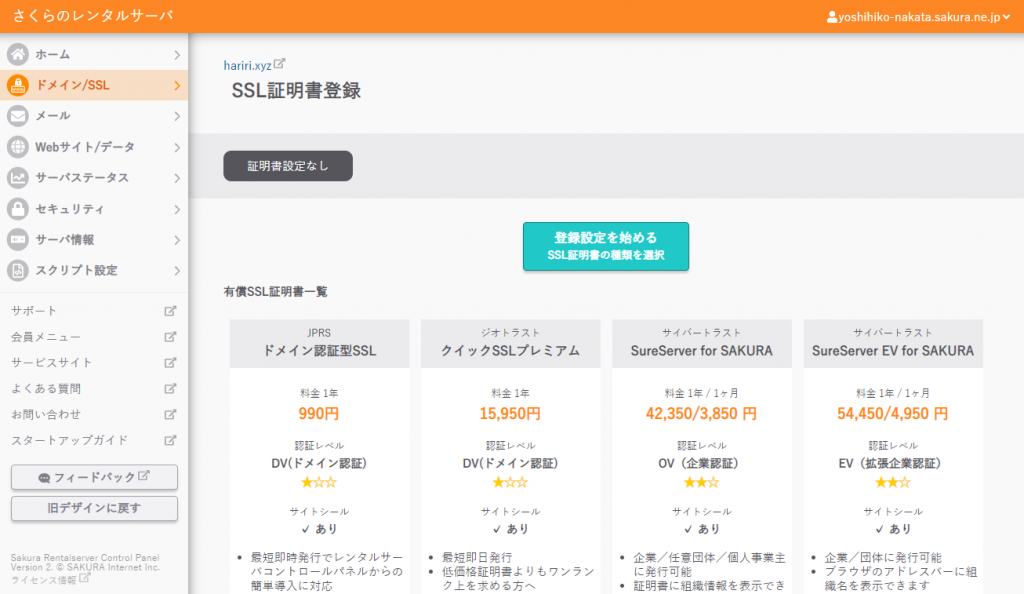Open the hariri.xyz link
1024x594 pixels.
[x=248, y=65]
